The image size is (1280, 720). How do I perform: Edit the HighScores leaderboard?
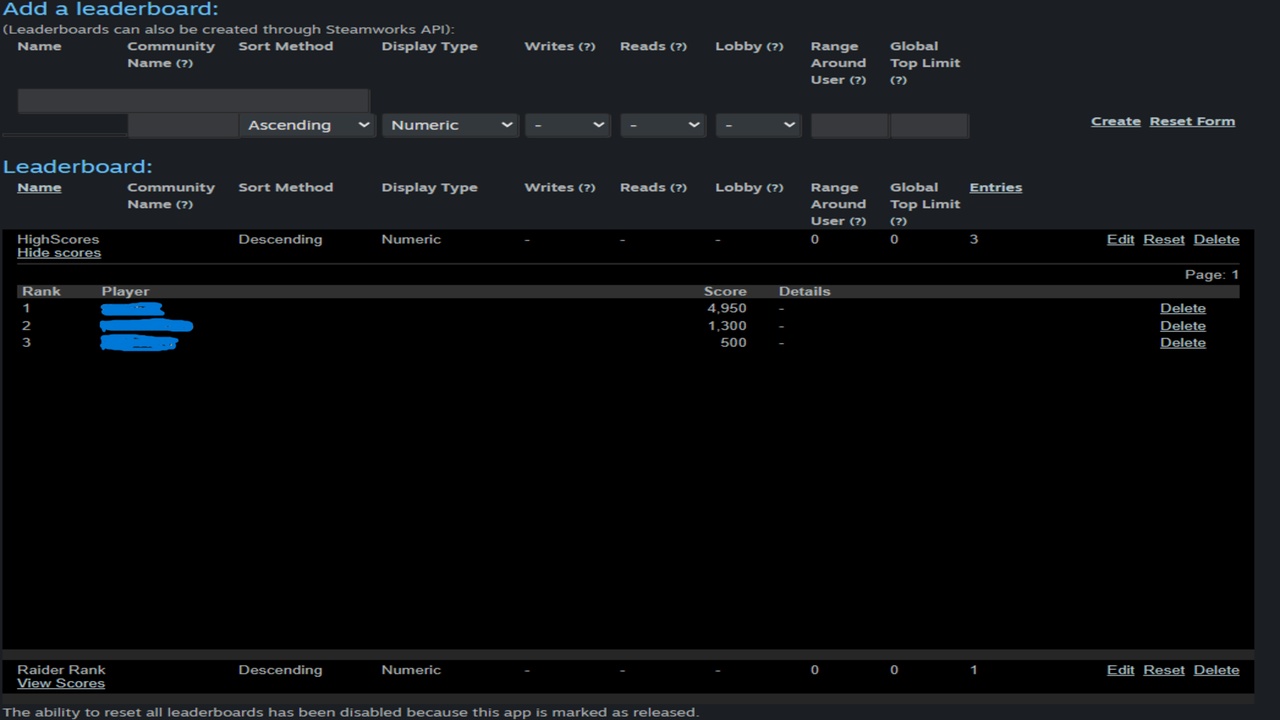point(1120,239)
